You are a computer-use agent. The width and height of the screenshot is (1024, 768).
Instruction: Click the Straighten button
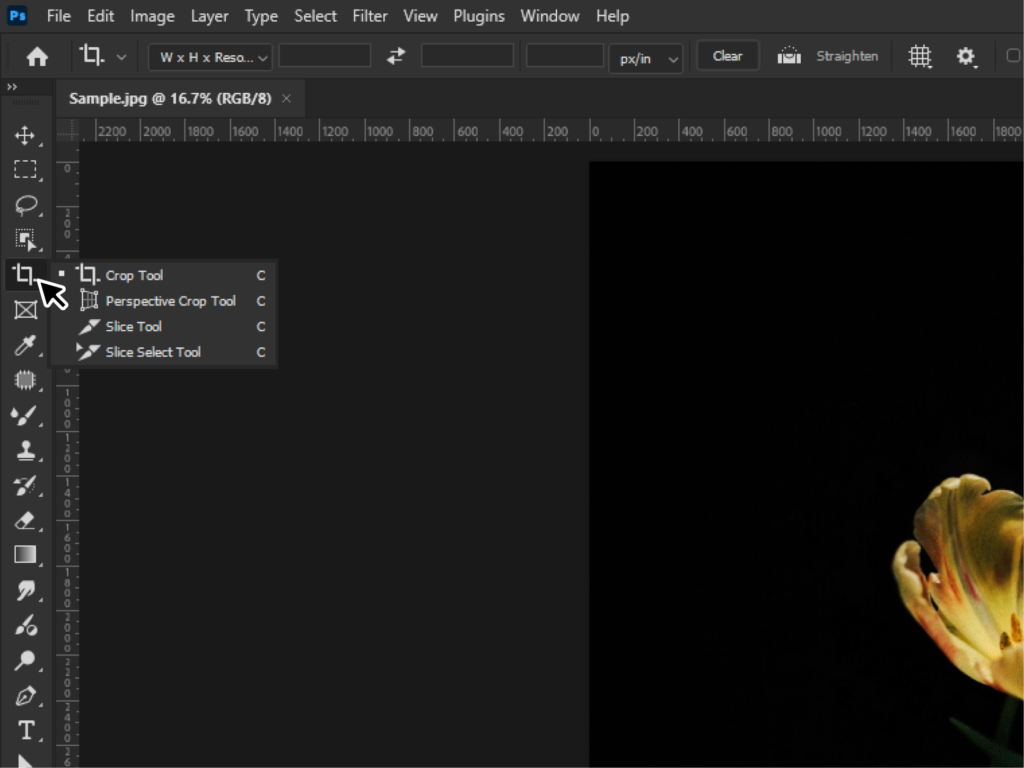[846, 56]
